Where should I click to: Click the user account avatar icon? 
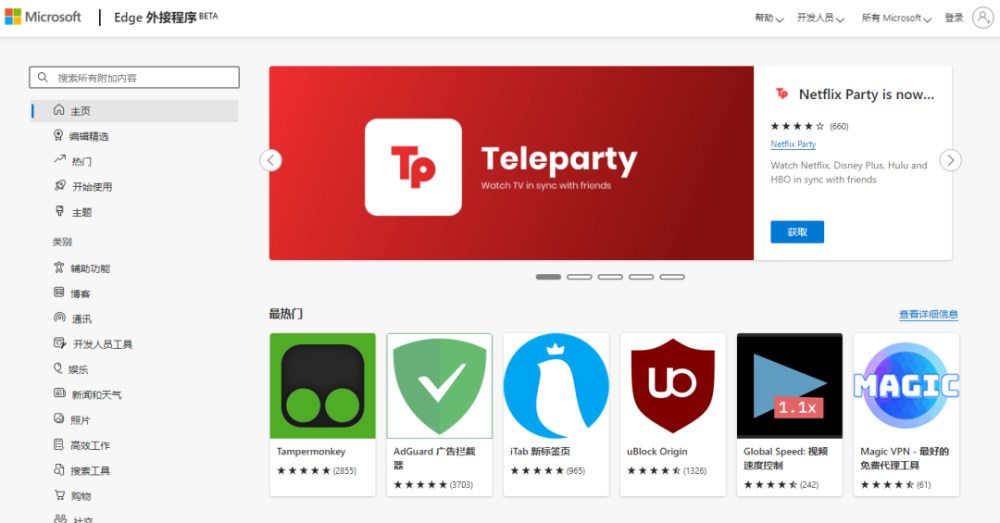pos(983,17)
